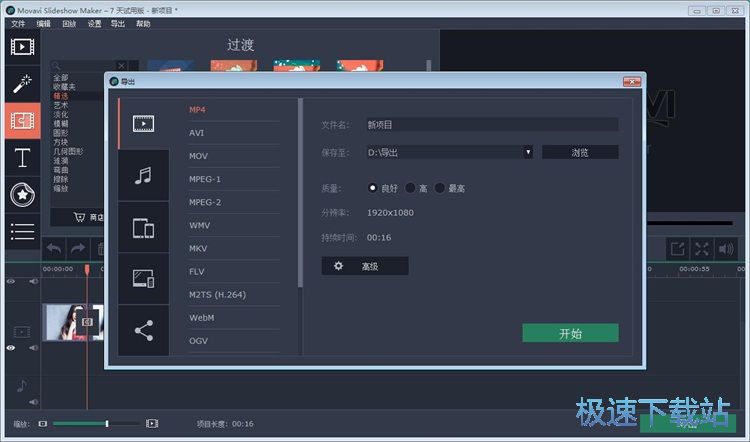The image size is (750, 442).
Task: Click the undo arrow in toolbar
Action: click(54, 249)
